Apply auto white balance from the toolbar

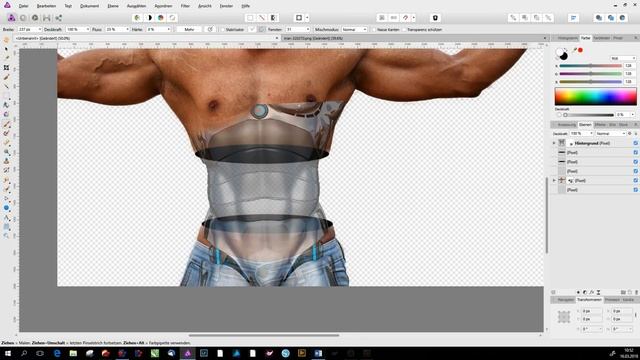(172, 18)
